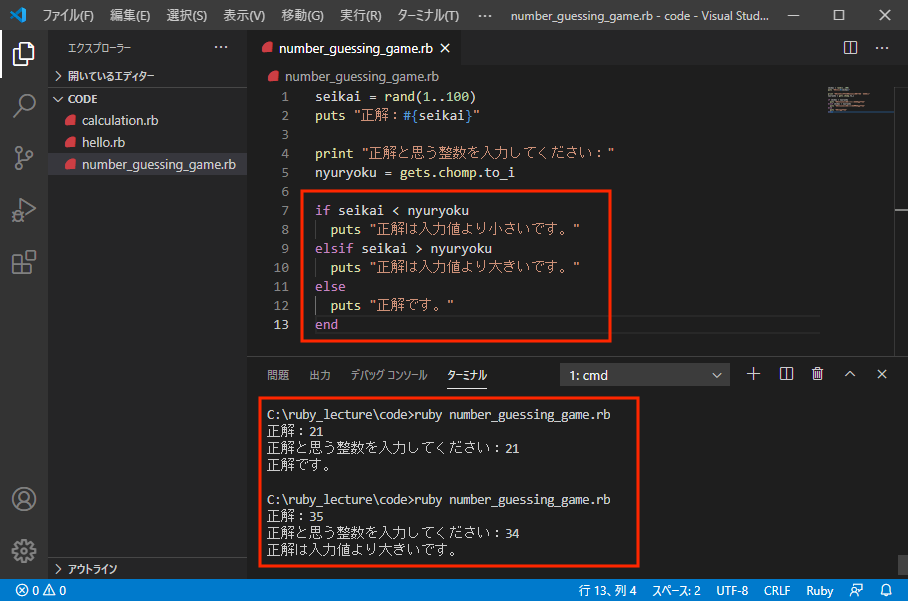The height and width of the screenshot is (601, 908).
Task: Open the feedback icon in status bar
Action: [856, 591]
